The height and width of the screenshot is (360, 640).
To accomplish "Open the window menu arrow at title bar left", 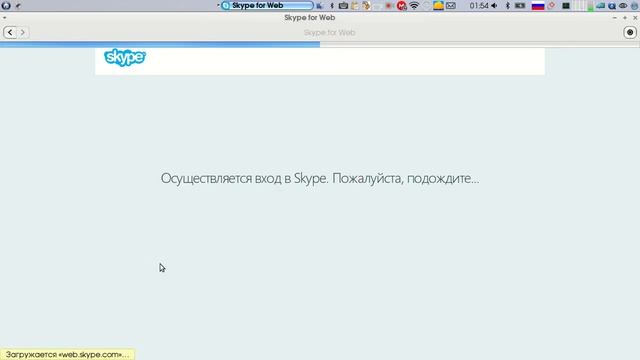I will click(4, 18).
